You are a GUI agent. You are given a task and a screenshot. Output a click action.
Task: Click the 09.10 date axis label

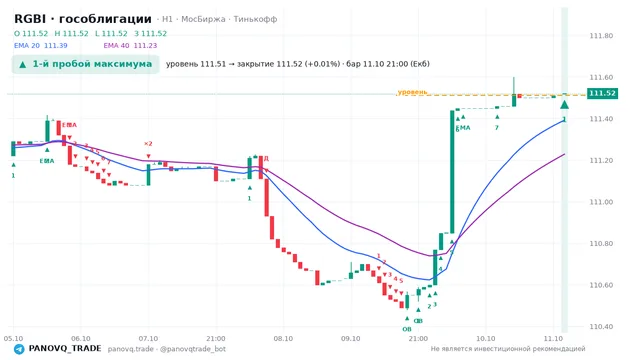click(351, 338)
